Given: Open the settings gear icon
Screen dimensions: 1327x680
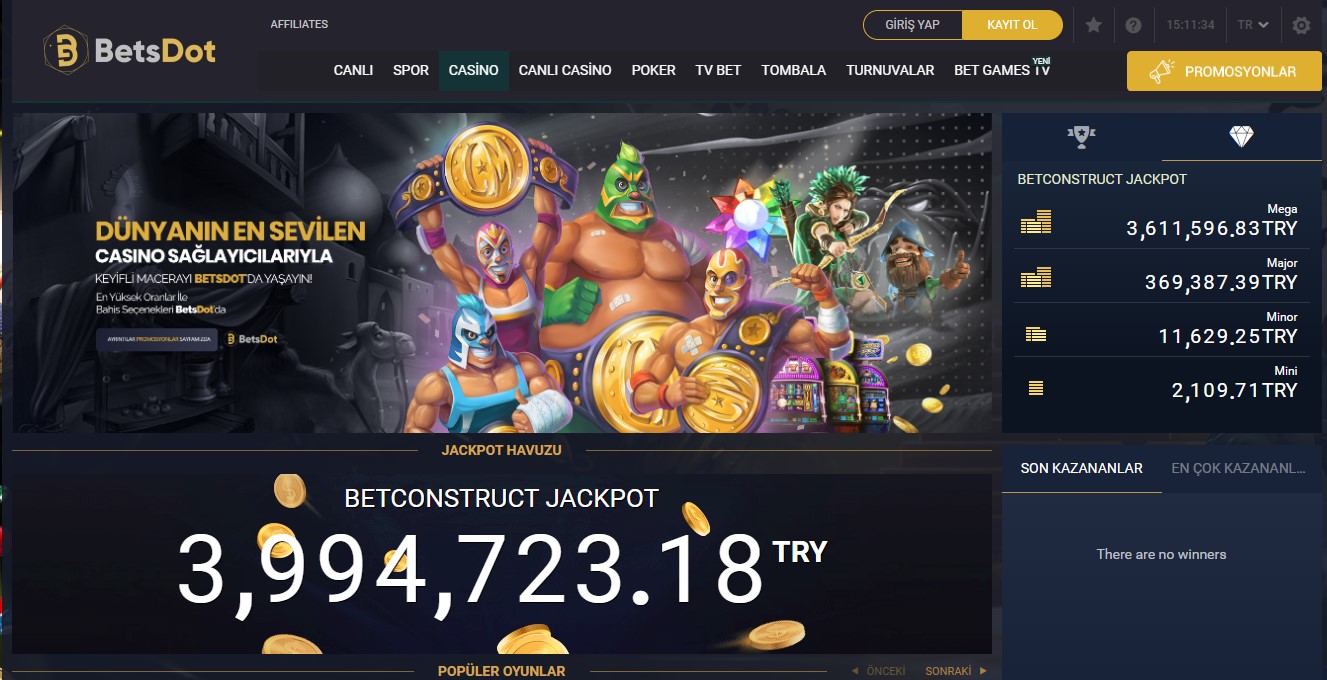Looking at the screenshot, I should pyautogui.click(x=1301, y=25).
